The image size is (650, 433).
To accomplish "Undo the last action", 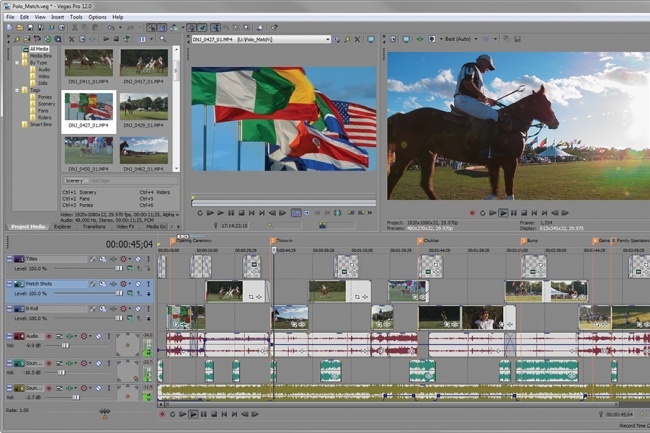I will pos(111,28).
